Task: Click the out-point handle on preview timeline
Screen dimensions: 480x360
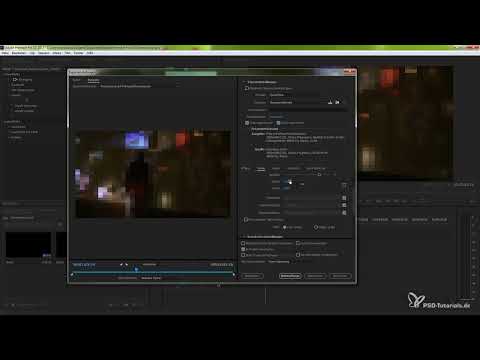Action: (234, 274)
